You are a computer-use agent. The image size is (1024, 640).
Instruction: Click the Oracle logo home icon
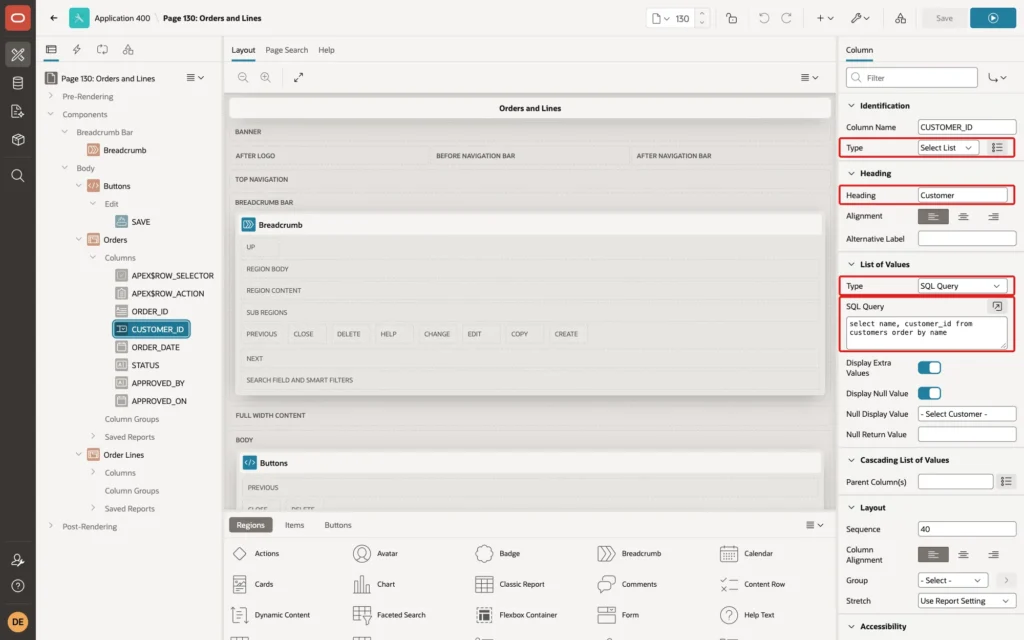coord(18,18)
